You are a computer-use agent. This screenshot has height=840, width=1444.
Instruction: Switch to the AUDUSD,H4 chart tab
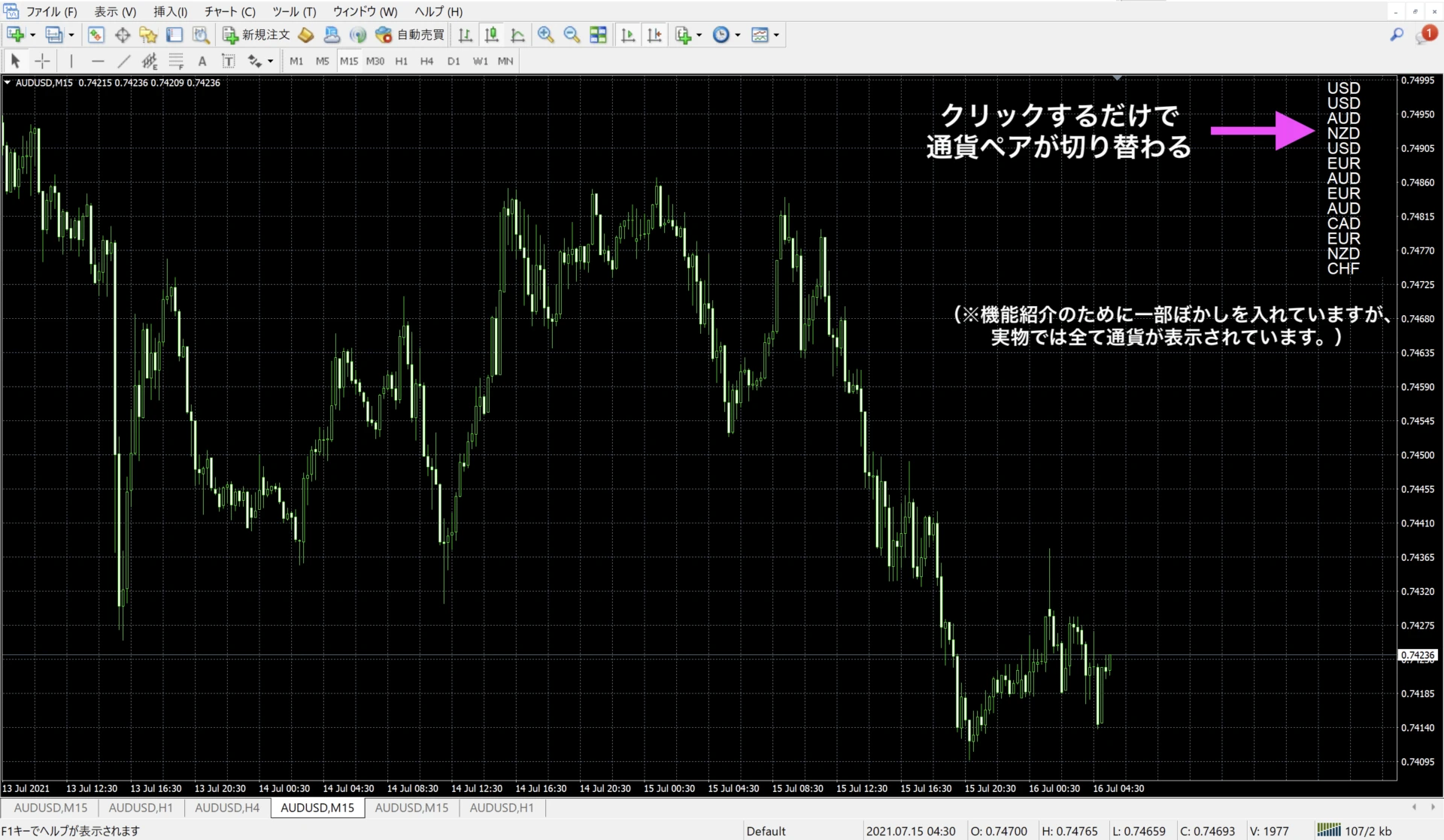coord(226,808)
